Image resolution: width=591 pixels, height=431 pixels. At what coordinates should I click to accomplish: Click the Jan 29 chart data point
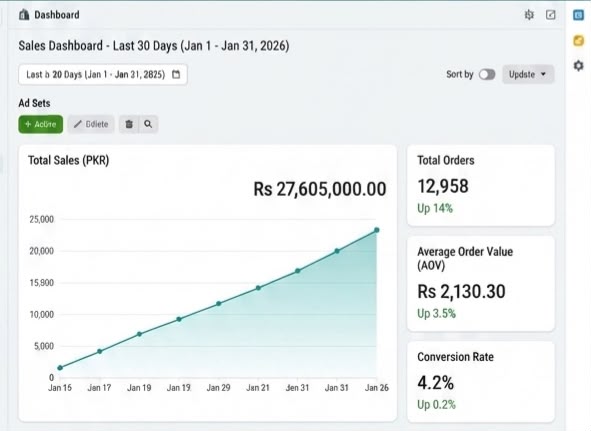[x=219, y=304]
